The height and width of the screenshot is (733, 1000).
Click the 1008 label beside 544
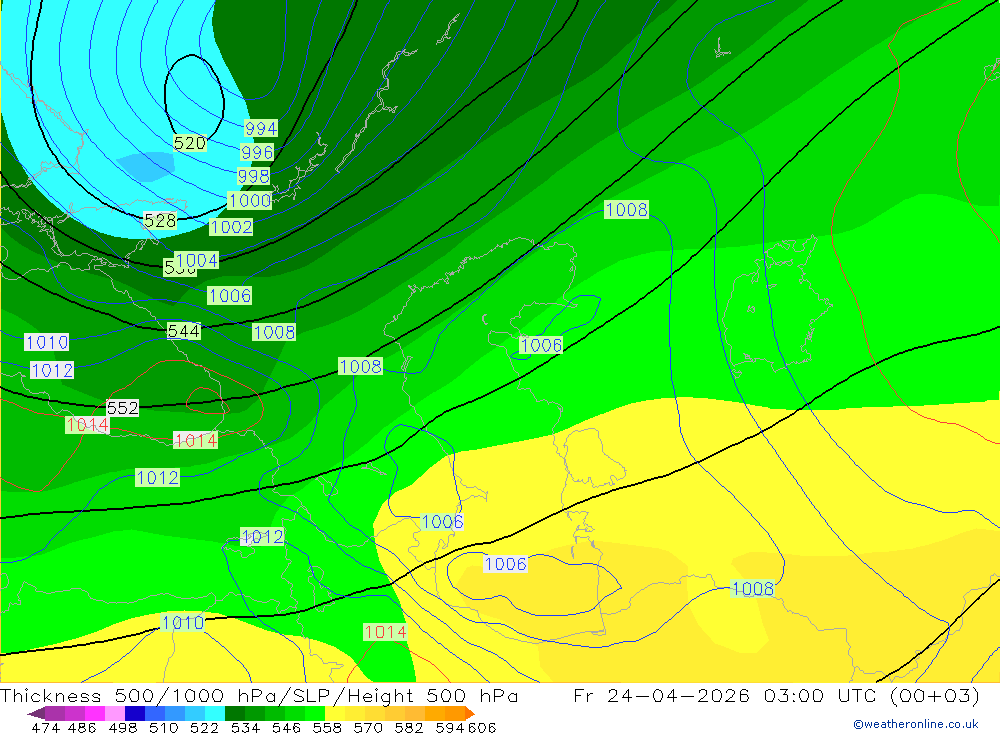click(274, 332)
